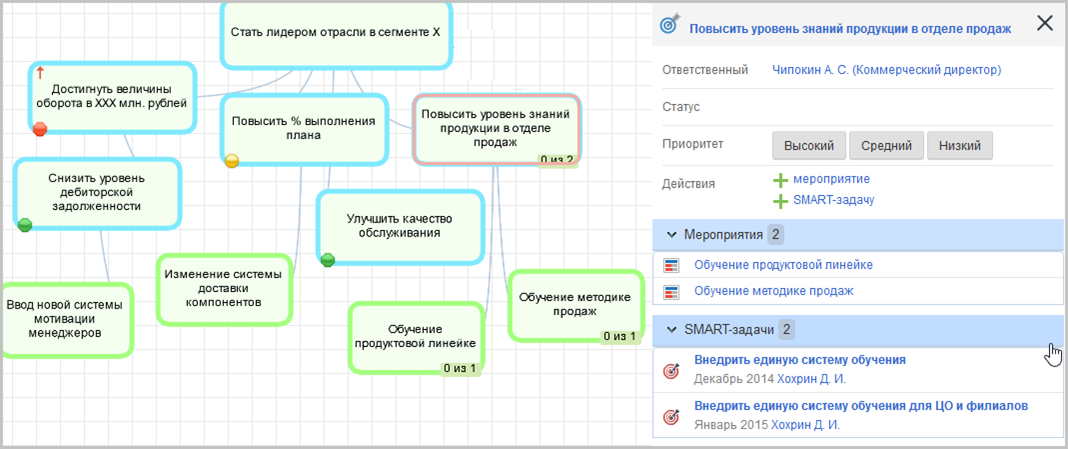Close the goal details panel

point(1045,24)
